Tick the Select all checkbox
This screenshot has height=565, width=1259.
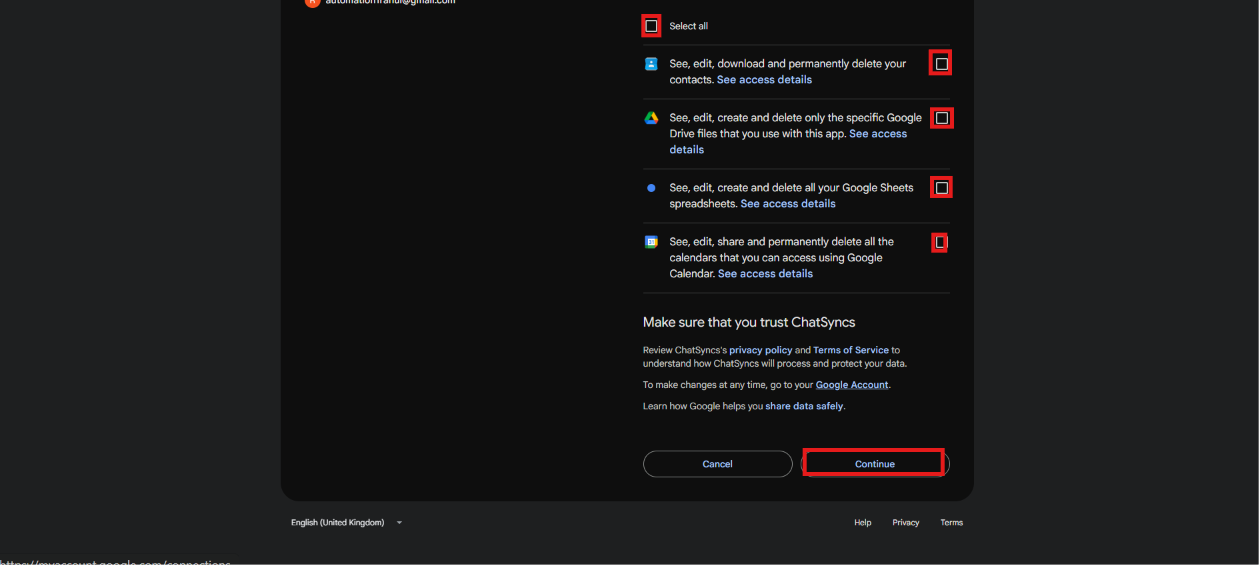click(651, 26)
